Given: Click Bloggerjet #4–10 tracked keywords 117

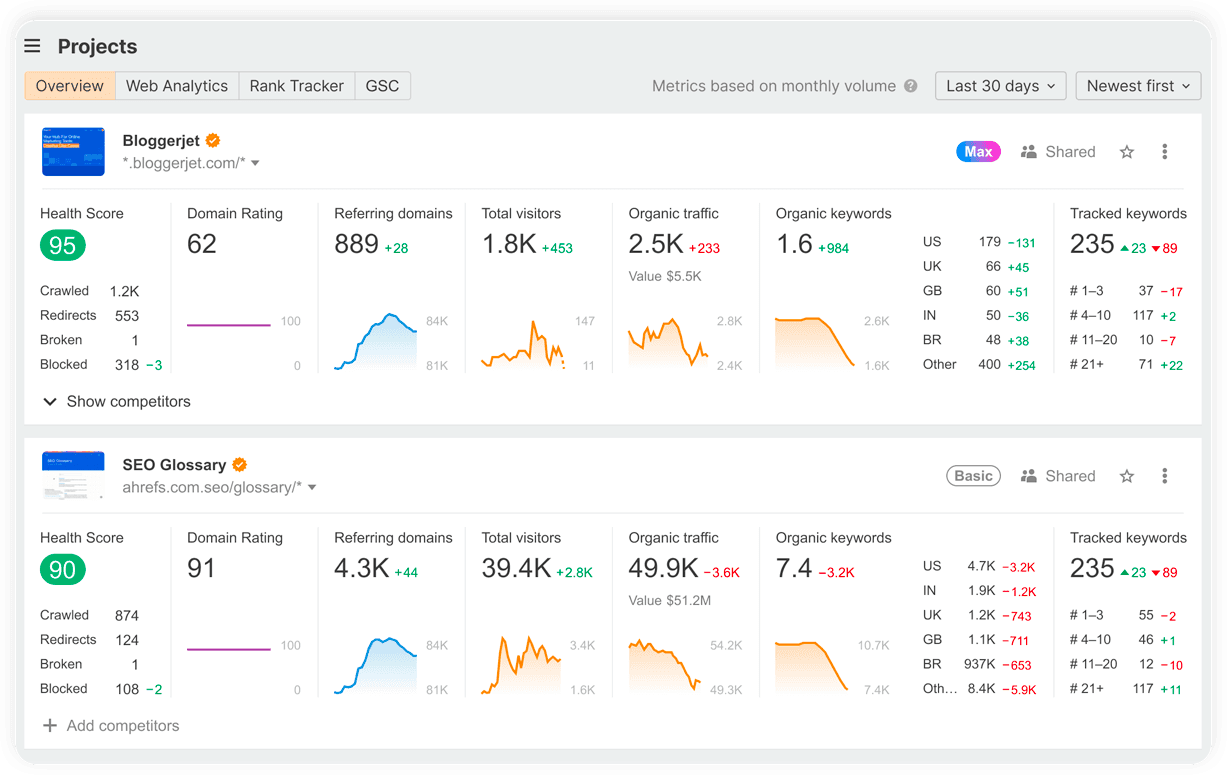Looking at the screenshot, I should click(x=1143, y=316).
